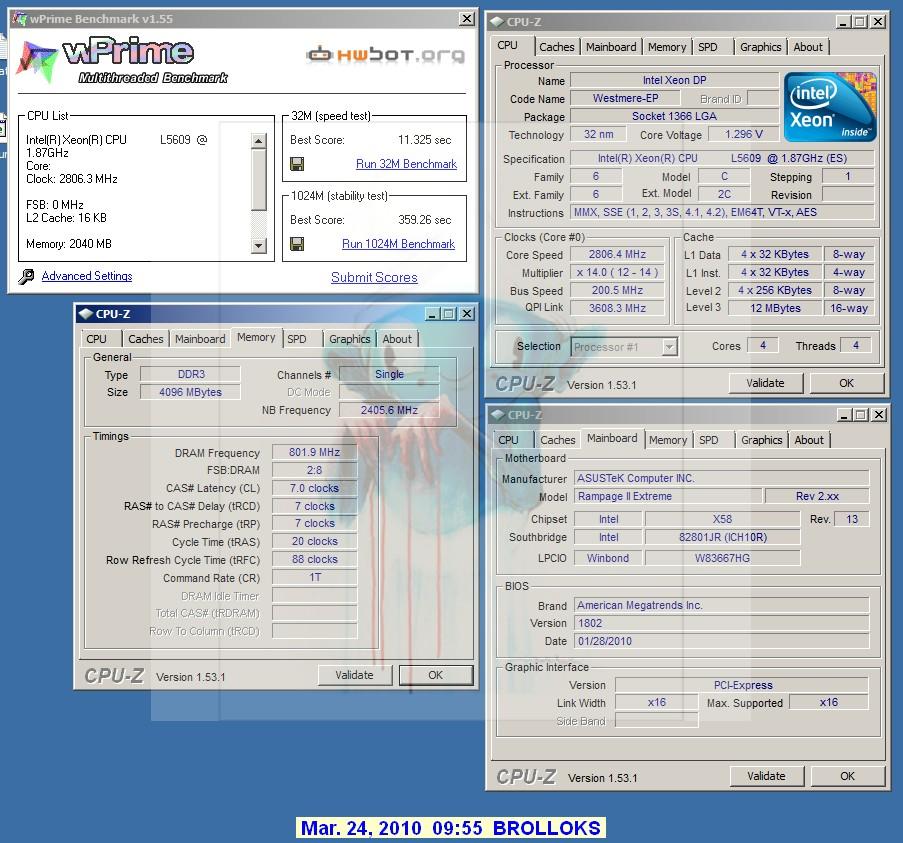
Task: Switch to Mainboard tab in CPU window
Action: click(611, 47)
